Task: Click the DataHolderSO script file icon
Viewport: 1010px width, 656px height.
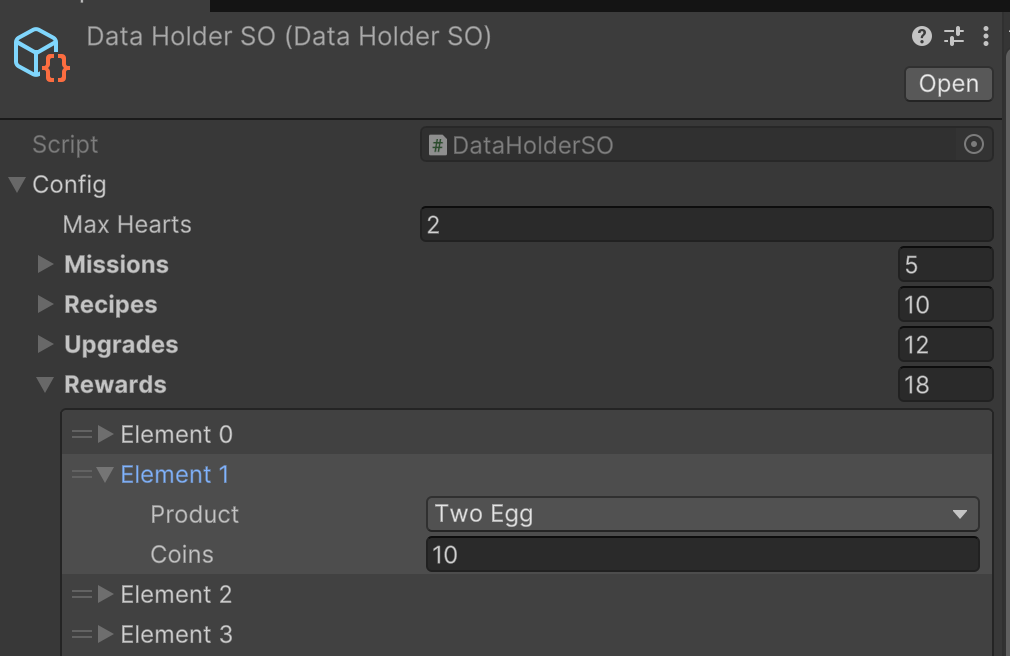Action: [438, 145]
